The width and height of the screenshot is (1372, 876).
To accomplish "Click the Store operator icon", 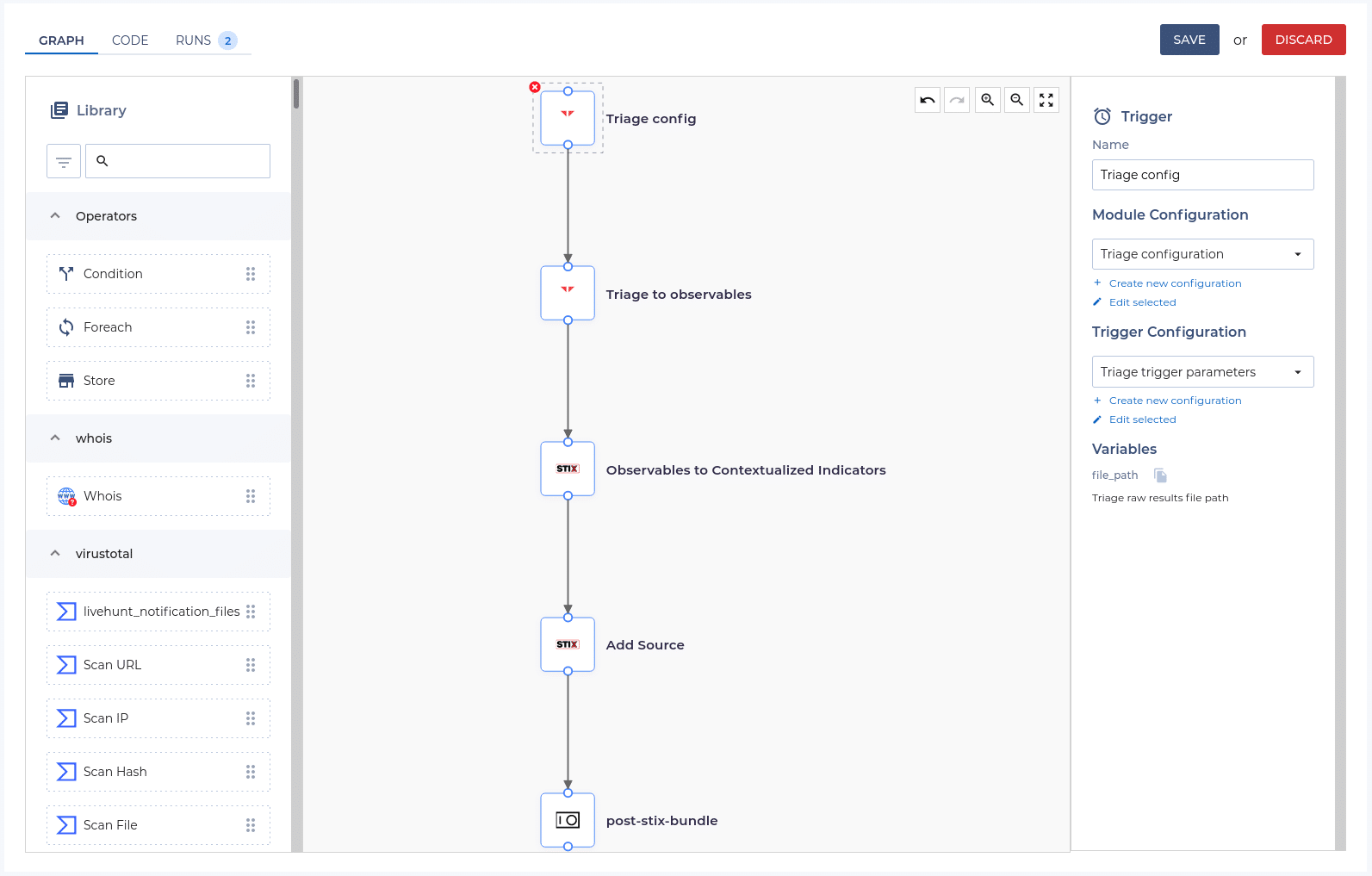I will coord(66,381).
